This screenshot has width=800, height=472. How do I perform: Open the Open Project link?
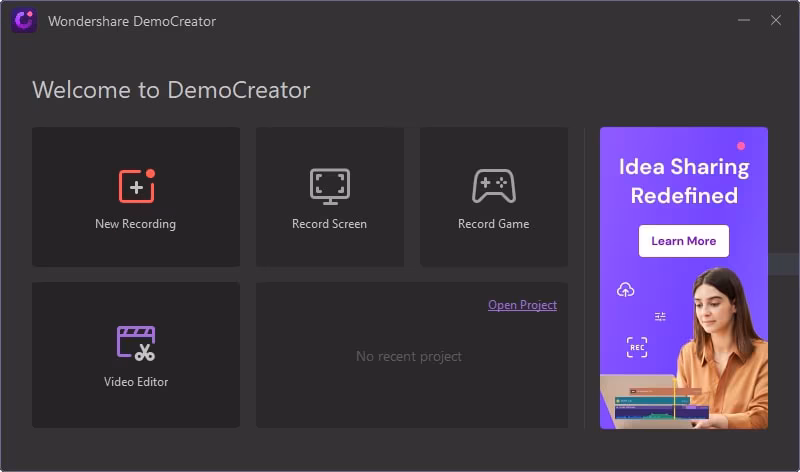click(x=522, y=305)
